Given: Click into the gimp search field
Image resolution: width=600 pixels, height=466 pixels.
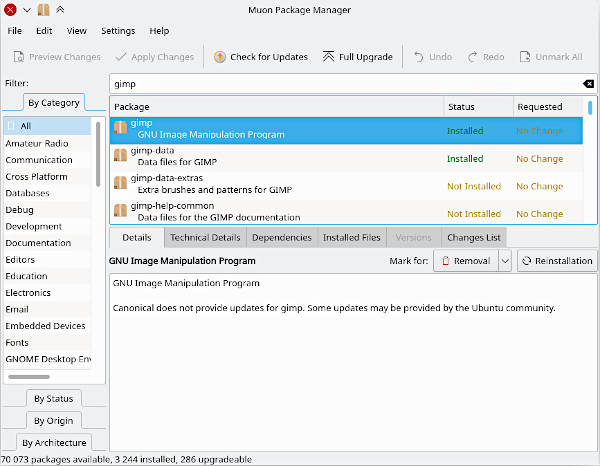Looking at the screenshot, I should (x=344, y=84).
